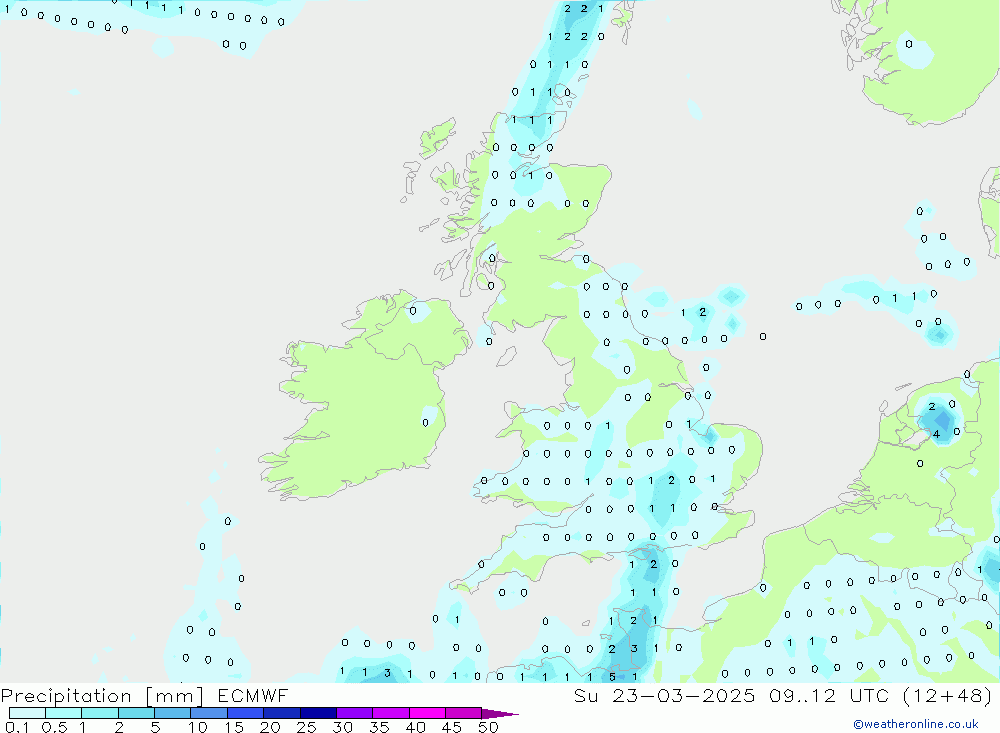The image size is (1000, 733).
Task: Select the legend swatch between 5 and 10
Action: tap(173, 713)
